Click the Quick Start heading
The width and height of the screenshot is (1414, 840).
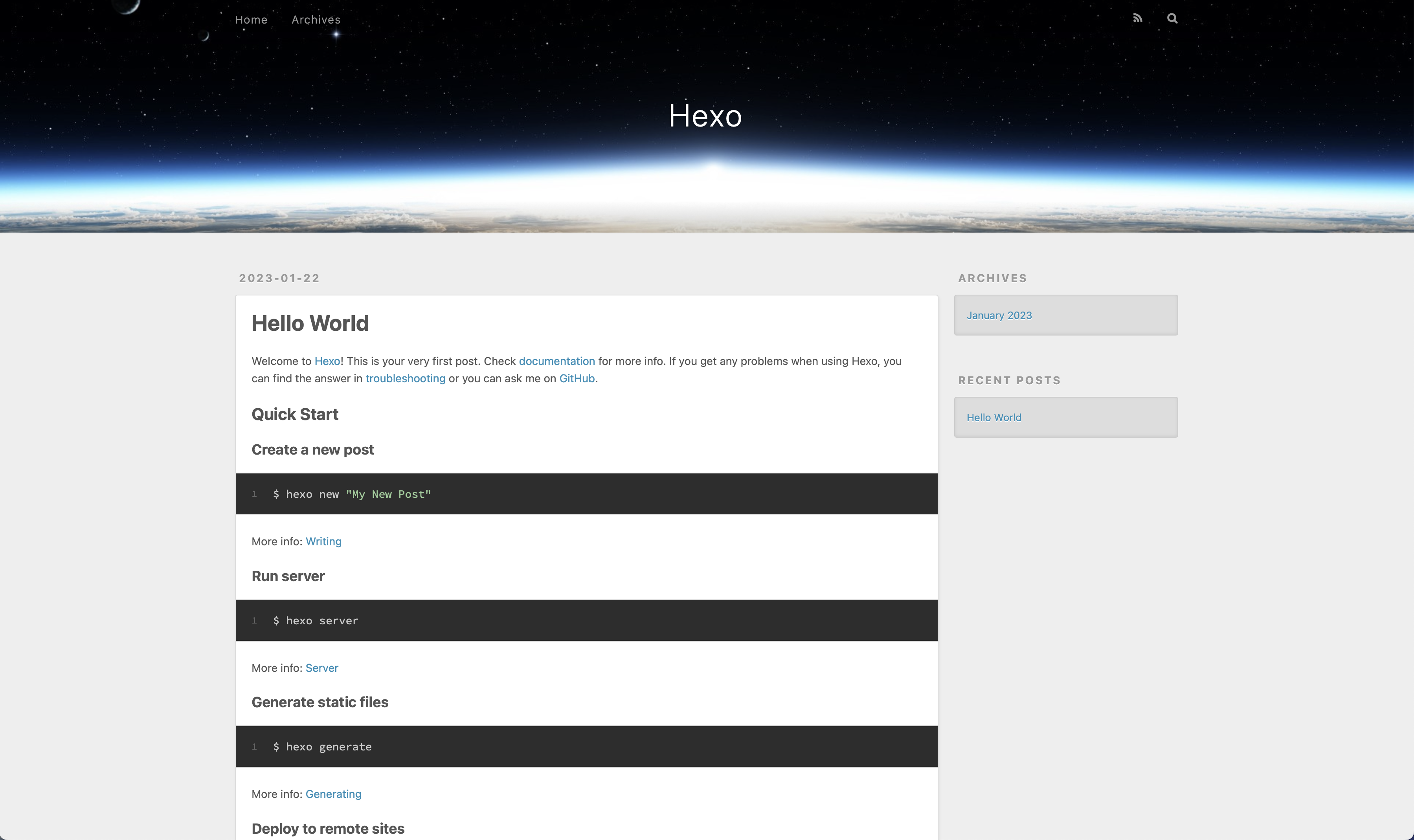click(294, 414)
